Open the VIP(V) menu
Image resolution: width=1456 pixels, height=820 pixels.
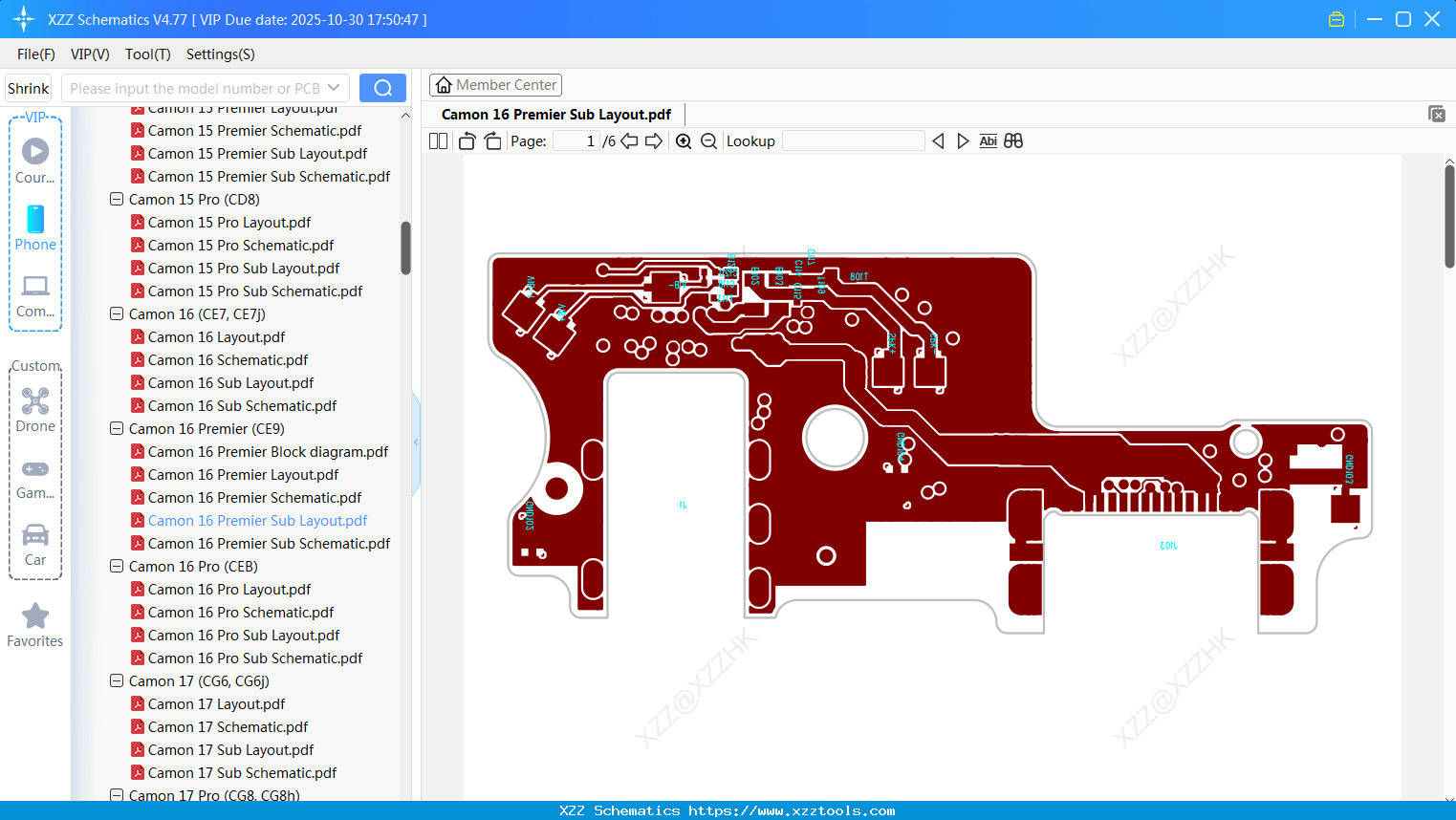[x=90, y=54]
